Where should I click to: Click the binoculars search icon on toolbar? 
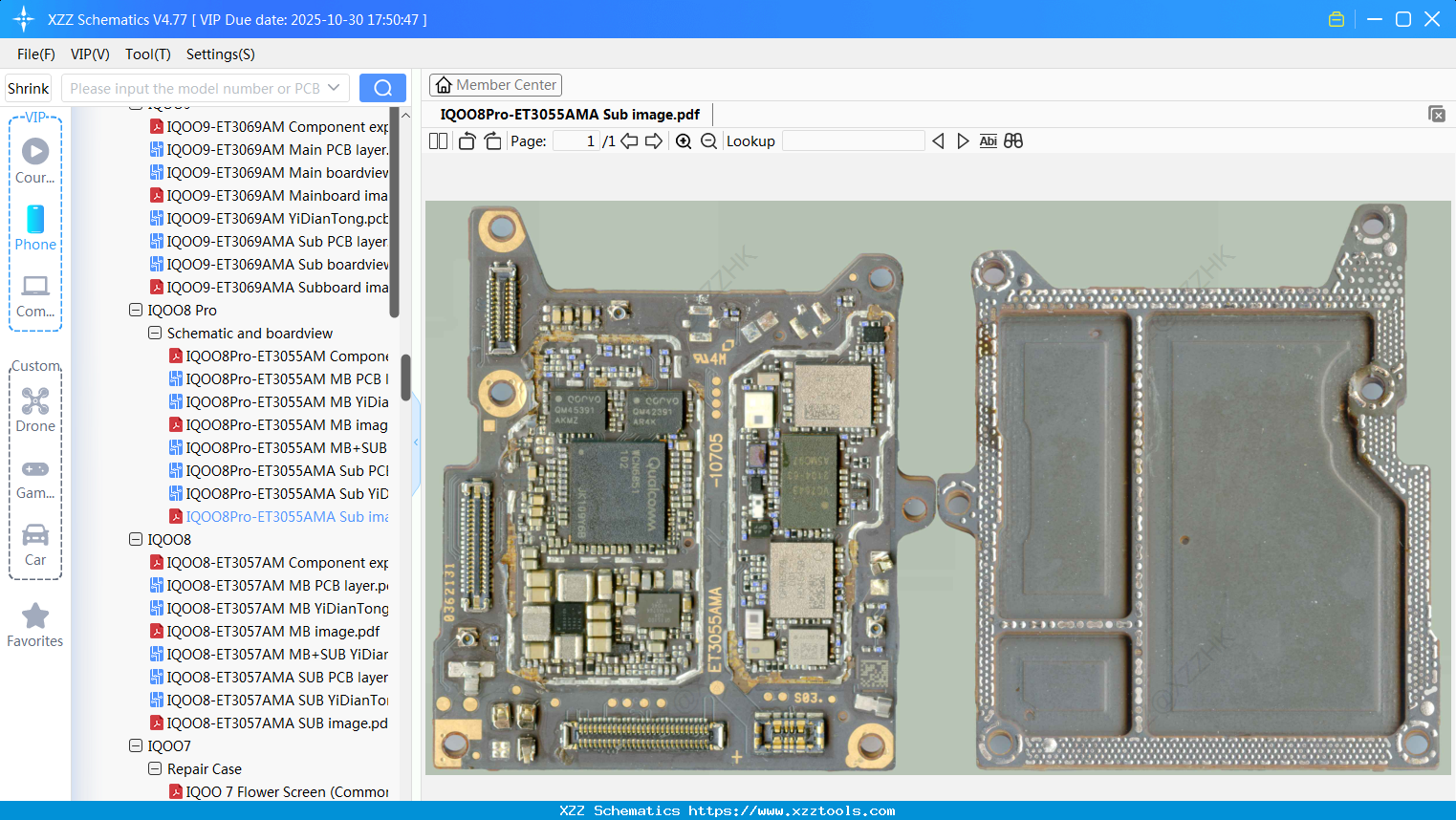tap(1013, 140)
